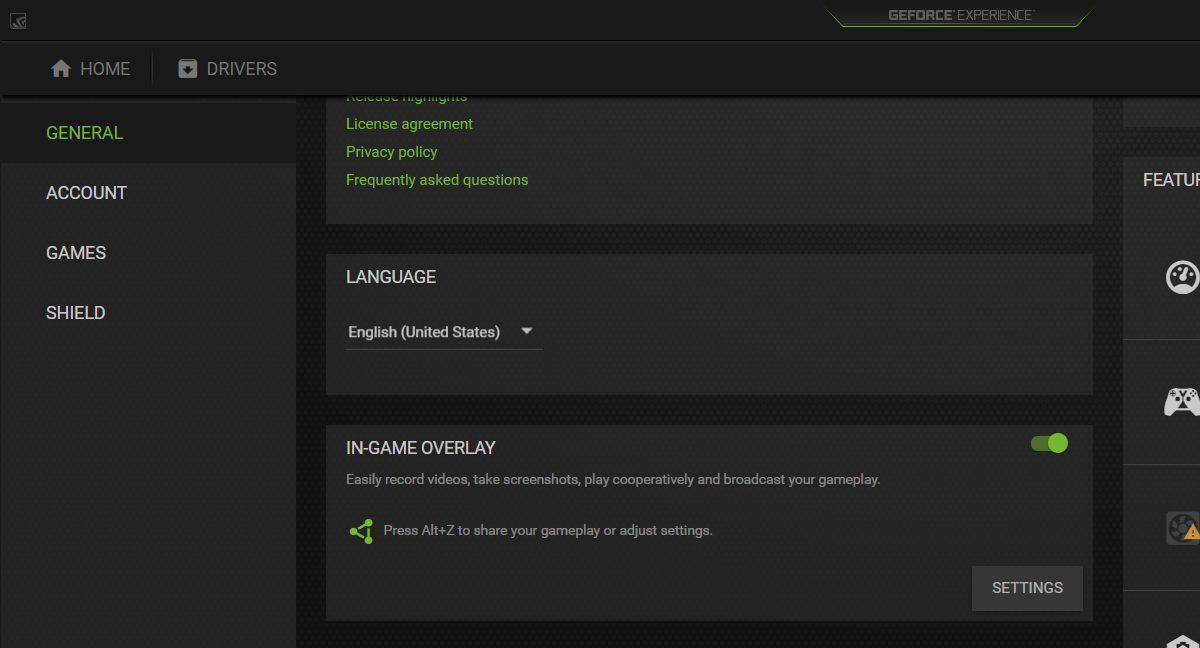The height and width of the screenshot is (648, 1200).
Task: Select Shield in the settings sidebar
Action: click(x=148, y=313)
